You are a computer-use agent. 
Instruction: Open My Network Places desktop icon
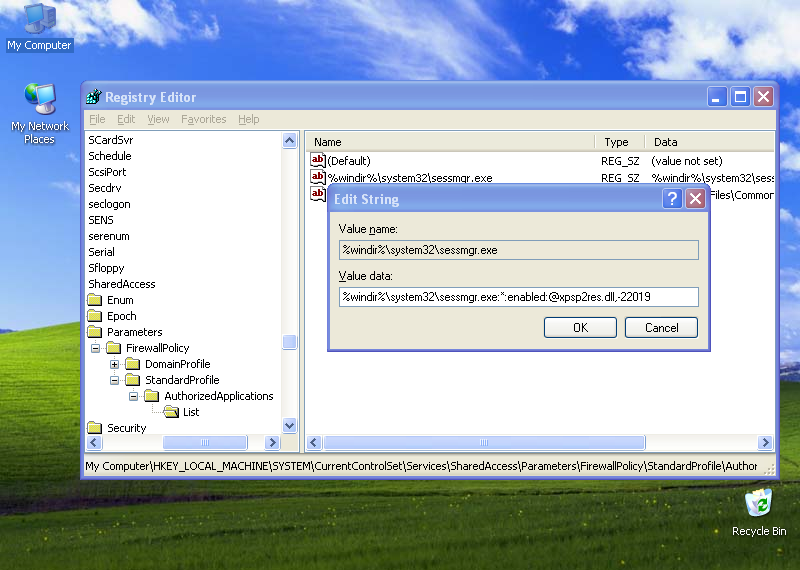click(x=40, y=113)
